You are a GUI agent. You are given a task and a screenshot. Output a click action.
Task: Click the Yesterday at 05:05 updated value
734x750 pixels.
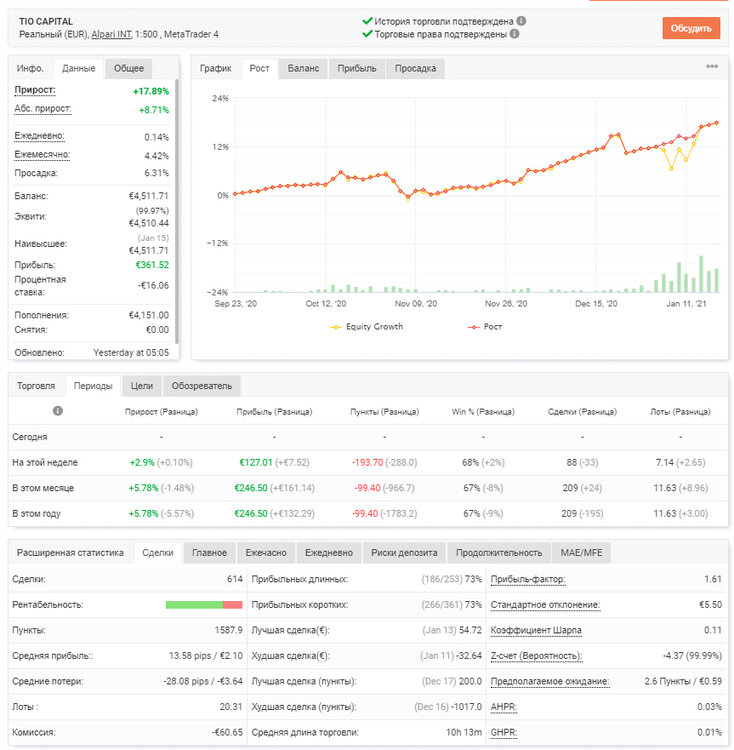coord(131,353)
